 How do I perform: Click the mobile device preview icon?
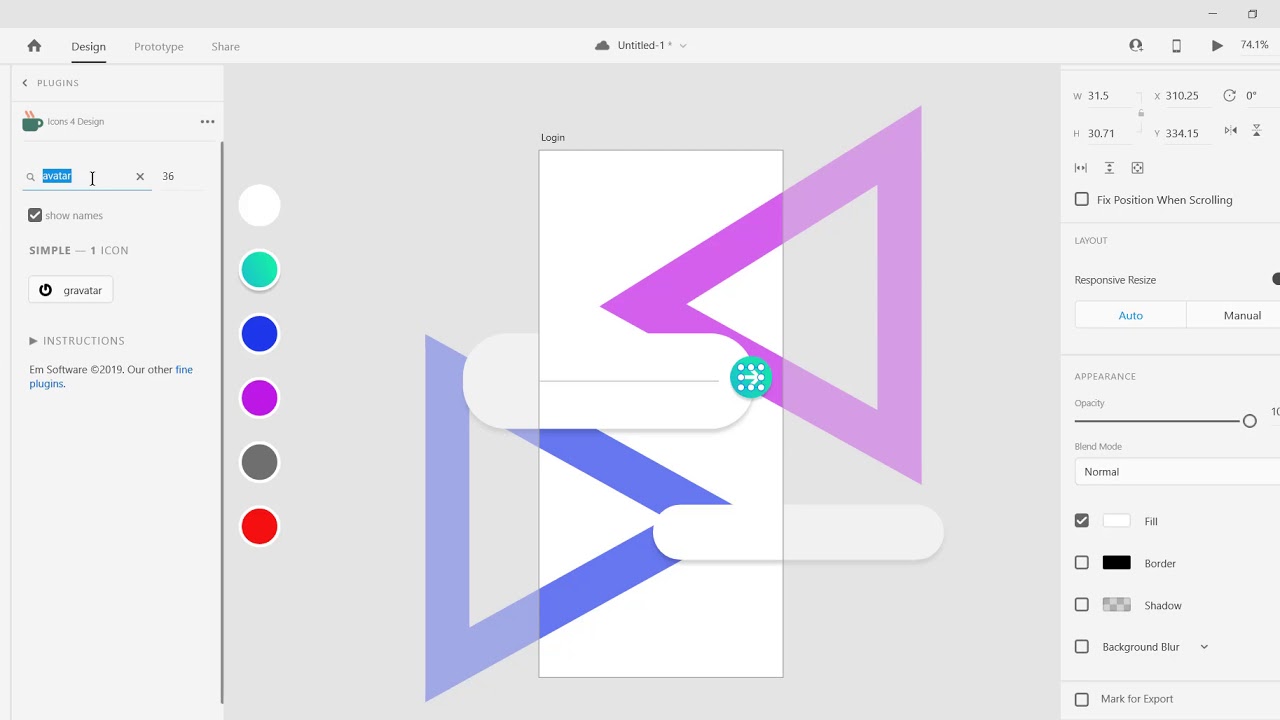click(1176, 46)
